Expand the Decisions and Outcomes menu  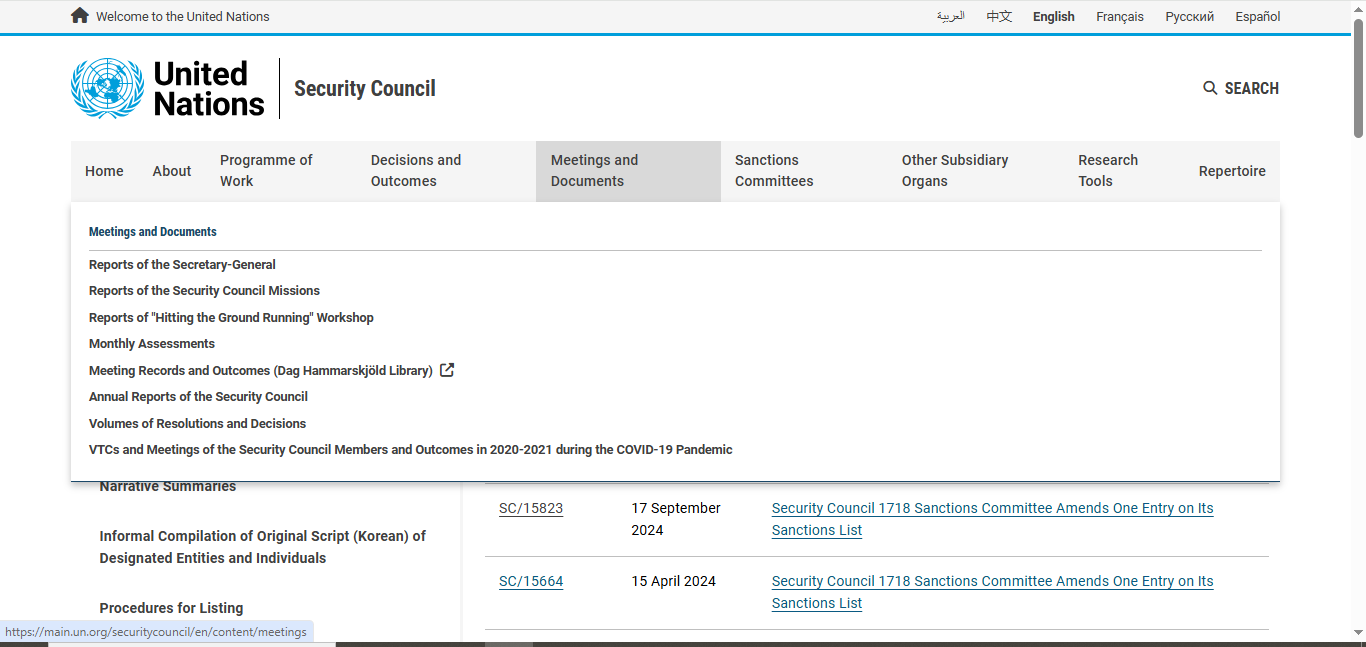[x=415, y=171]
